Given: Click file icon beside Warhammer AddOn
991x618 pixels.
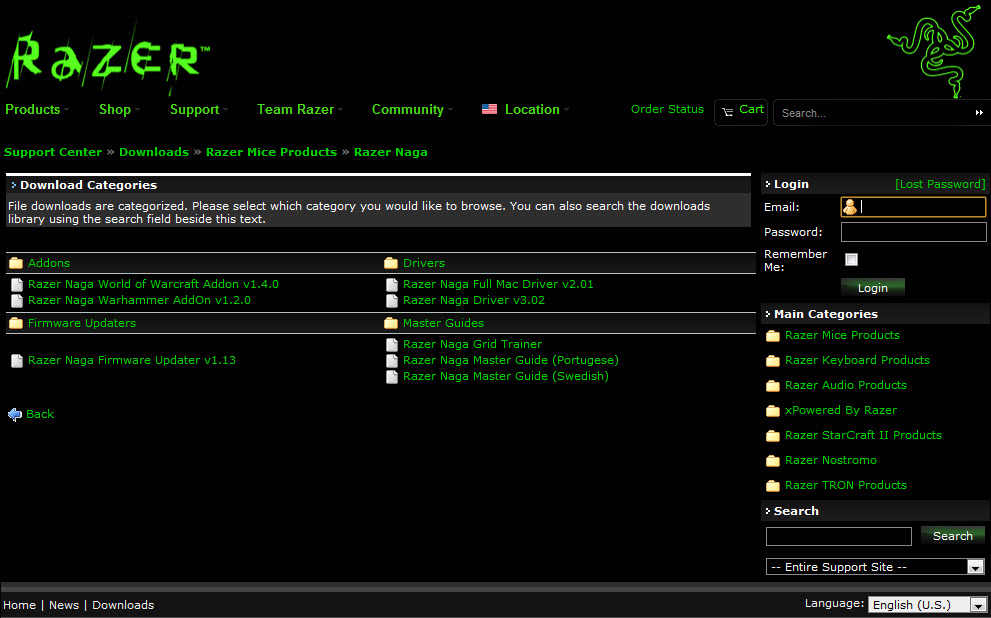Looking at the screenshot, I should (17, 300).
